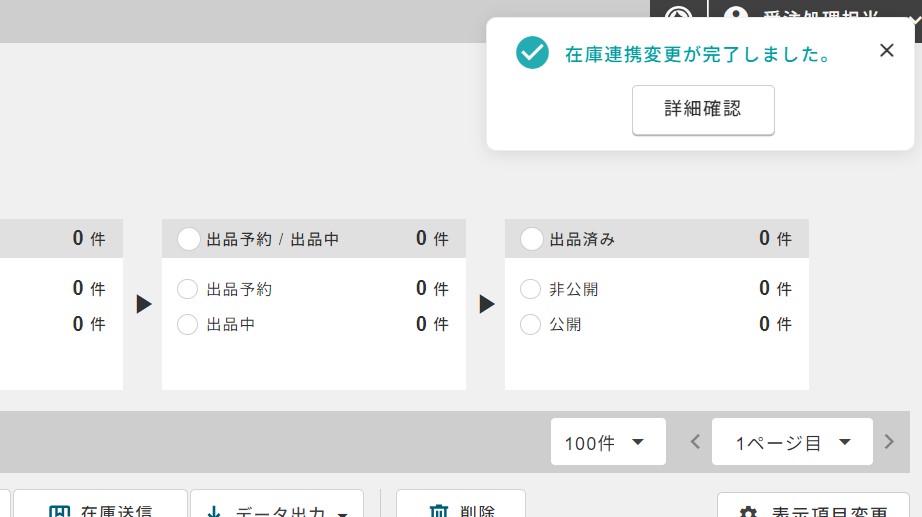Select the 出品中 radio option
The image size is (922, 517).
pos(188,324)
